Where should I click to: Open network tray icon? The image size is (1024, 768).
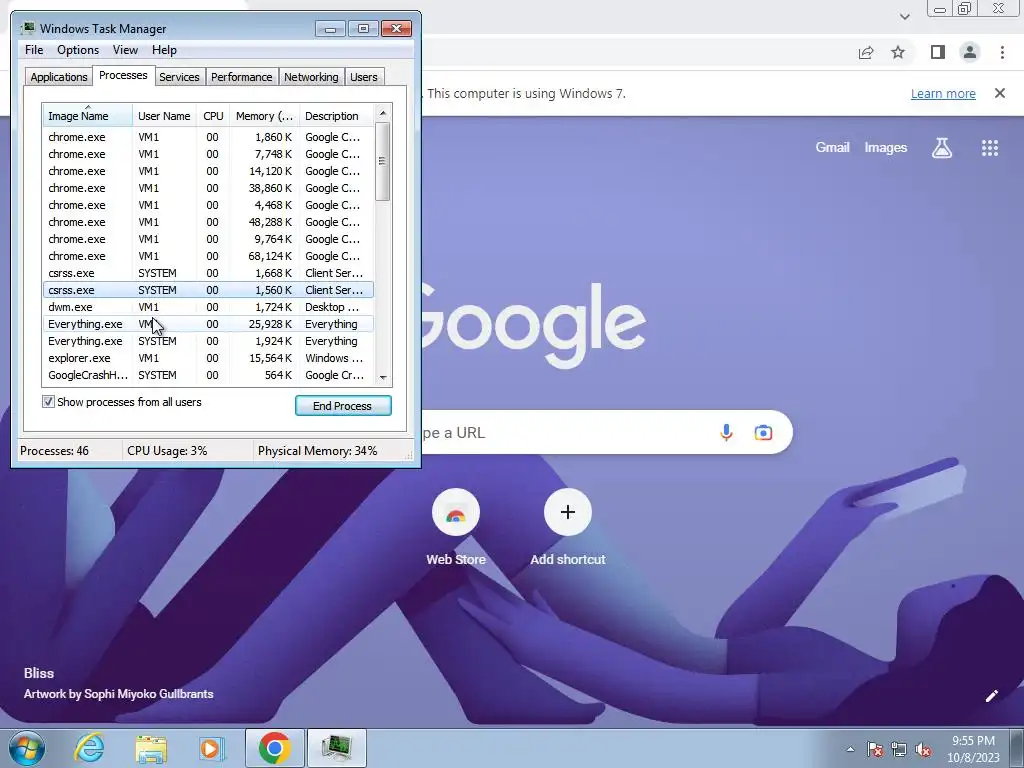pos(899,749)
